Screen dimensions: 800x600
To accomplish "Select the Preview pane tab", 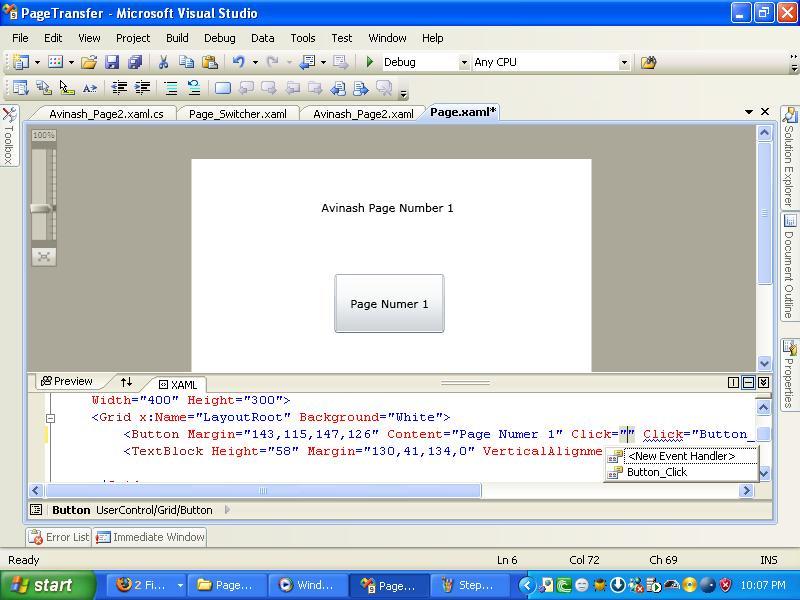I will pos(67,382).
